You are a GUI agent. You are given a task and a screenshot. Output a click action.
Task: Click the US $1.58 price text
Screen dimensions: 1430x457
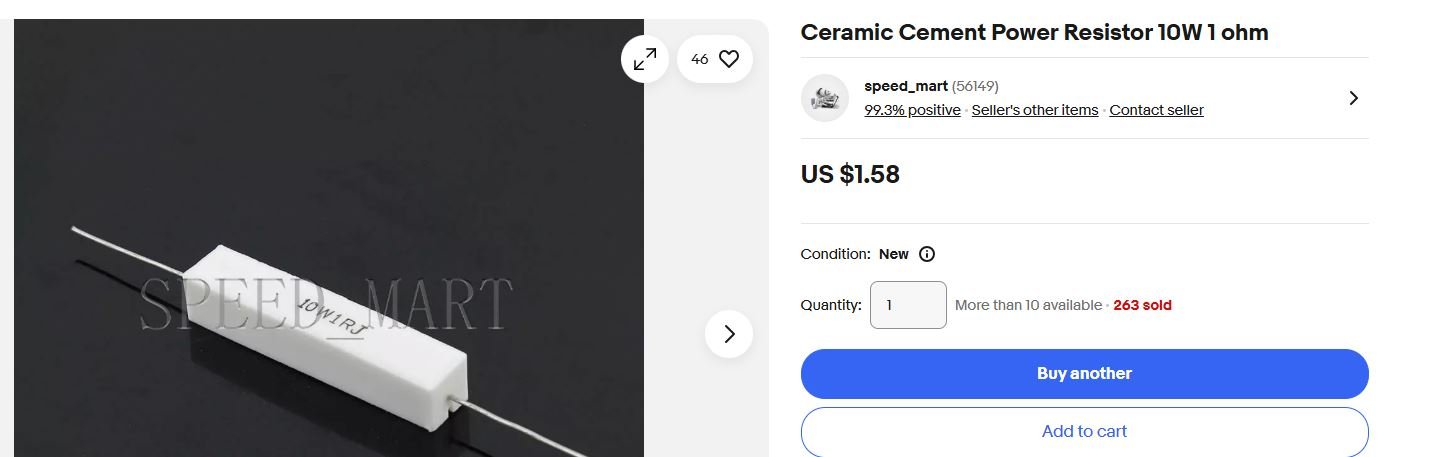click(850, 175)
